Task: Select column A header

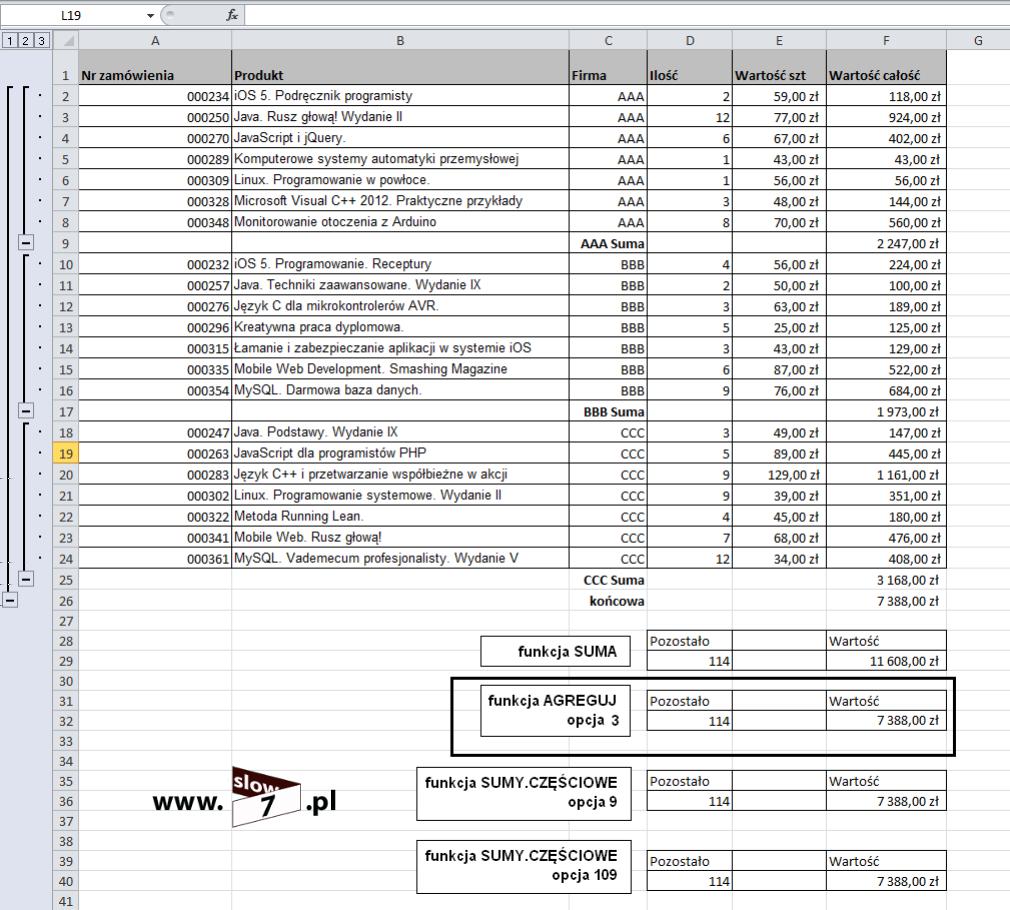Action: tap(155, 41)
